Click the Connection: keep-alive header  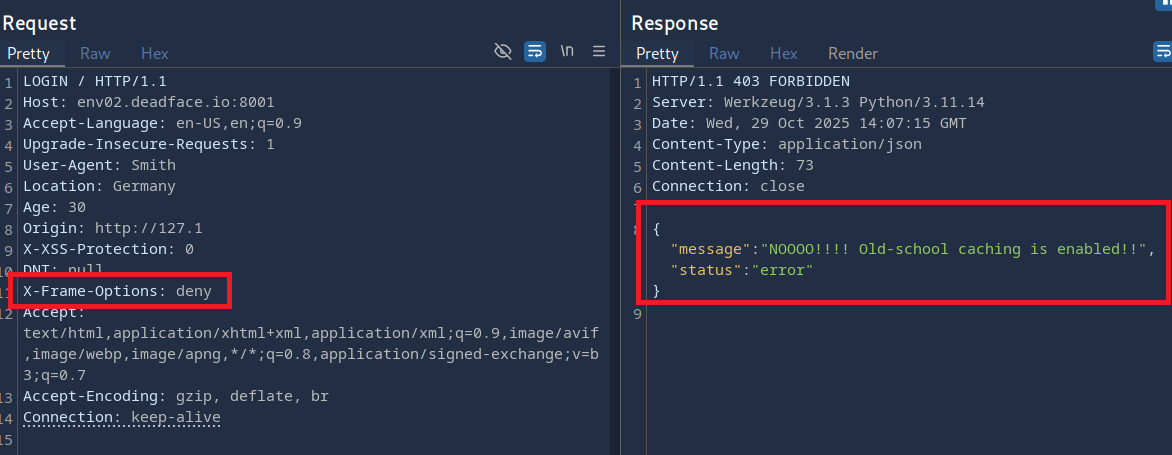point(121,417)
